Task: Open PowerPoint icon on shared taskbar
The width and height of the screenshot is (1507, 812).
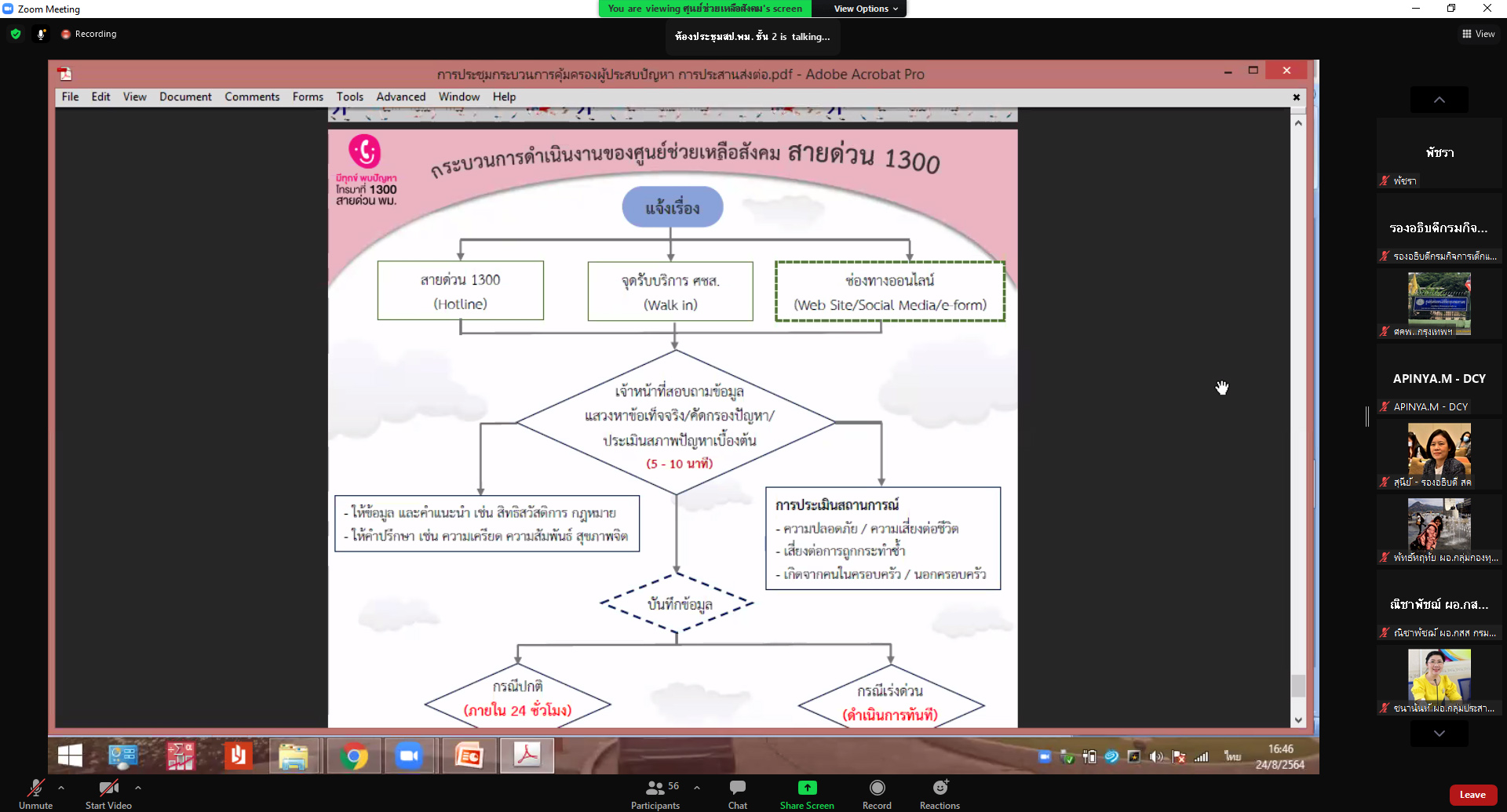Action: (x=469, y=756)
